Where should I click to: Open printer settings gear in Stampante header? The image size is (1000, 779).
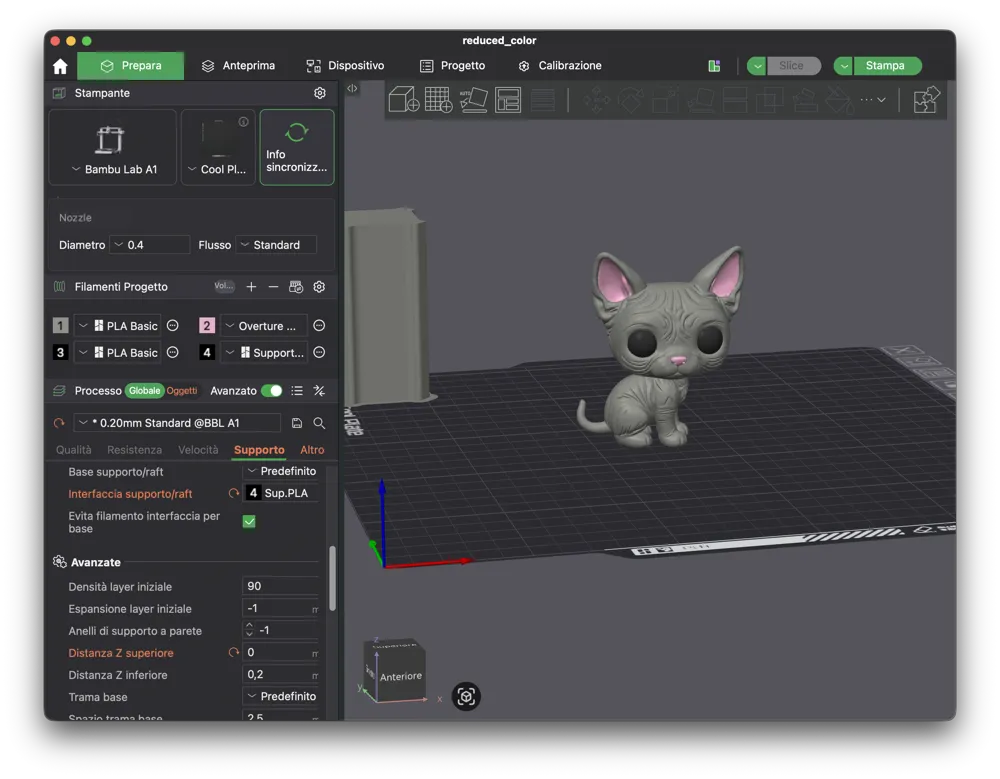[320, 93]
